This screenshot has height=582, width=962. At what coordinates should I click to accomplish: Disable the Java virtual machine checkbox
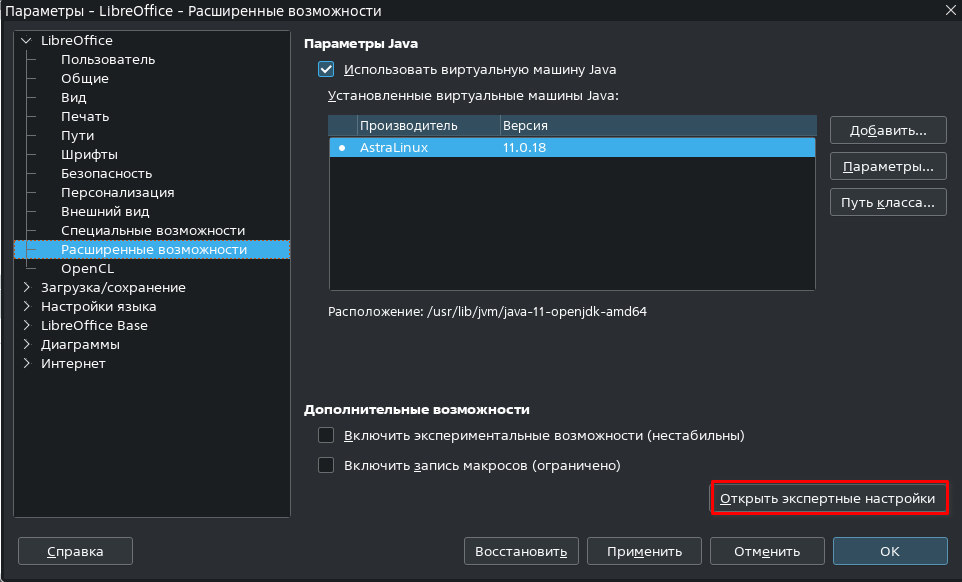325,70
